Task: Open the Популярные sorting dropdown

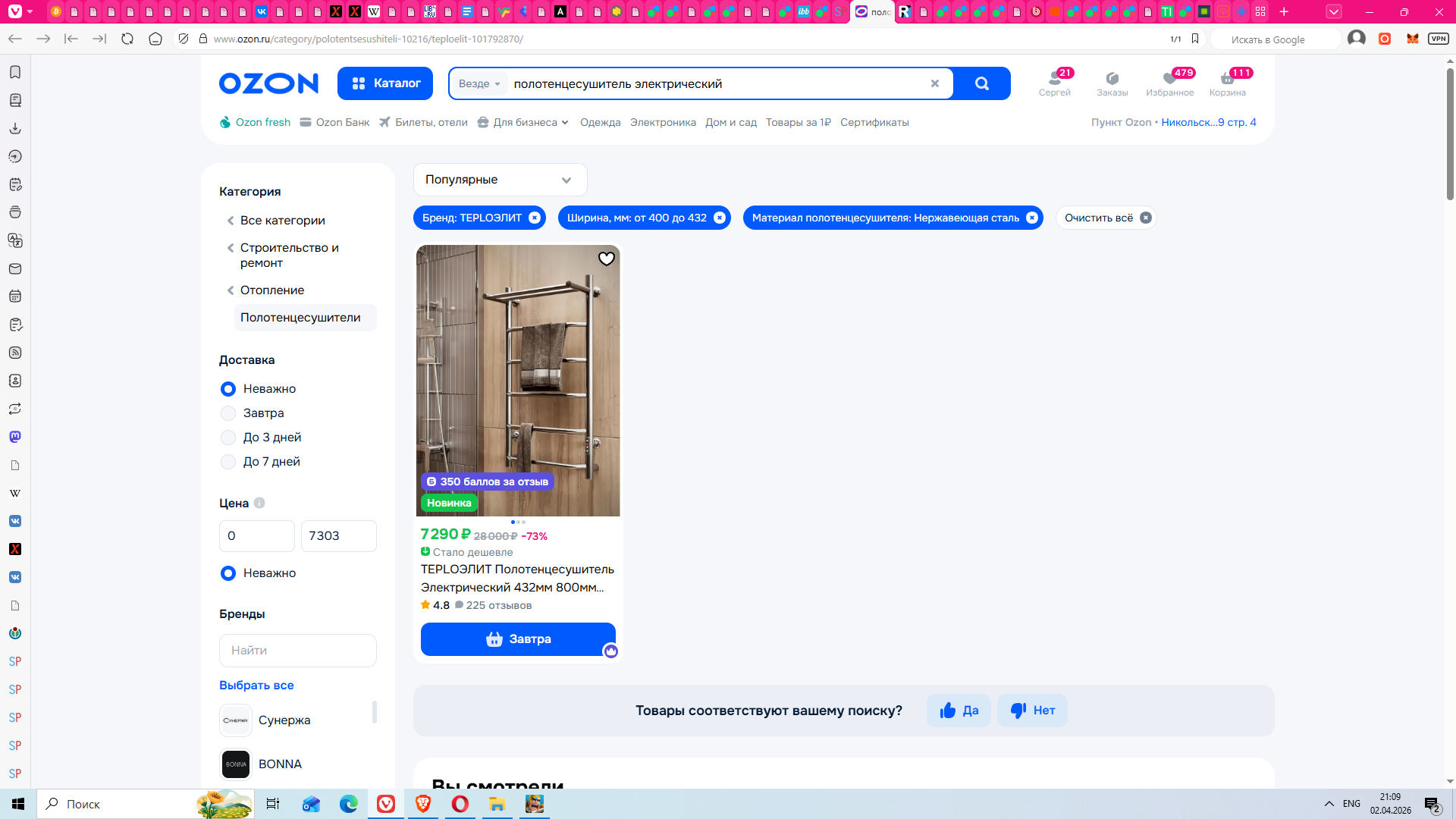Action: [500, 180]
